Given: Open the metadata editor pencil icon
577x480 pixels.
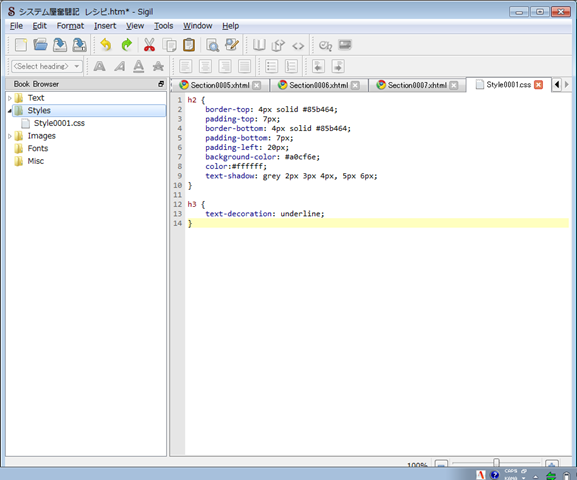Looking at the screenshot, I should [x=232, y=45].
